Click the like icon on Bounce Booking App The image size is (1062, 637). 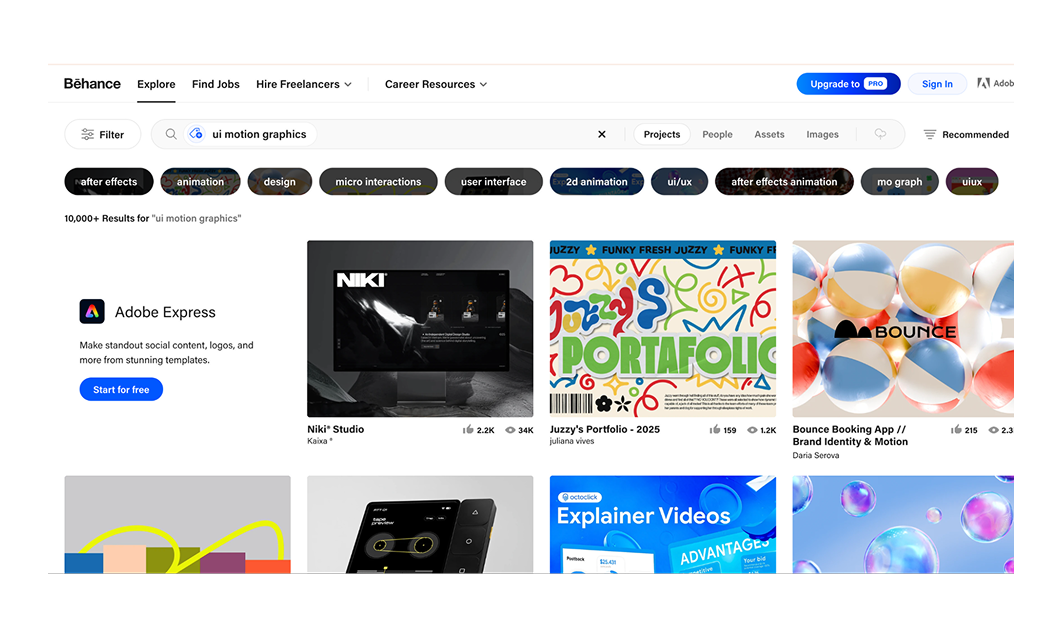pyautogui.click(x=956, y=430)
